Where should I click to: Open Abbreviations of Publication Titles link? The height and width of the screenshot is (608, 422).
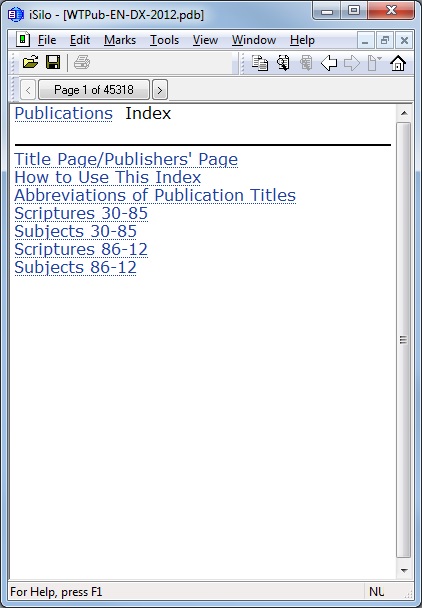(155, 195)
